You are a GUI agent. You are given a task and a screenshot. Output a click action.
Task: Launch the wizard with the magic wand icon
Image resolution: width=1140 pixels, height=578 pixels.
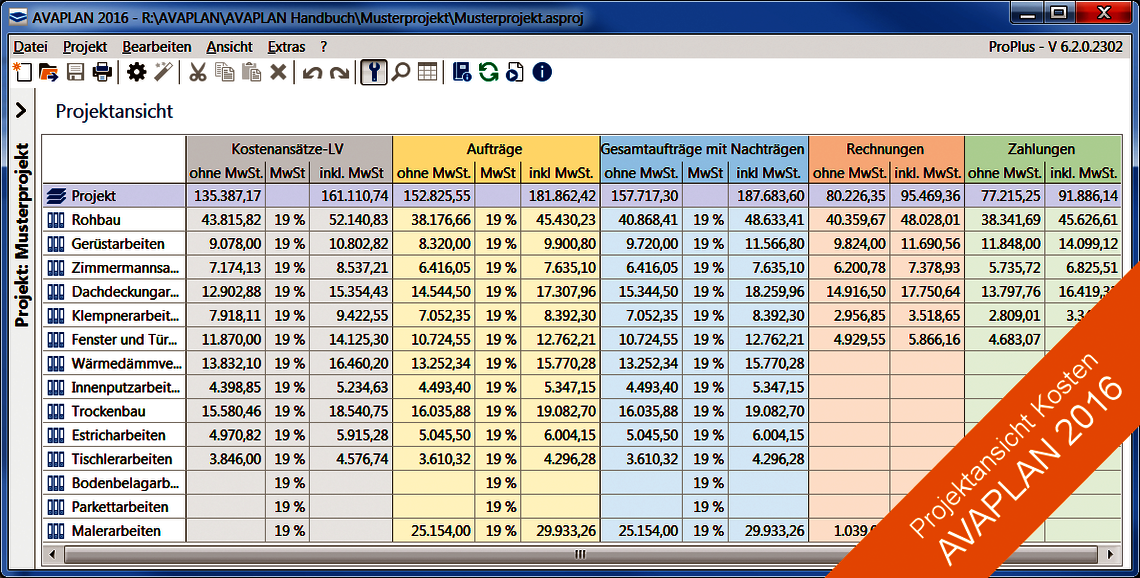click(164, 72)
